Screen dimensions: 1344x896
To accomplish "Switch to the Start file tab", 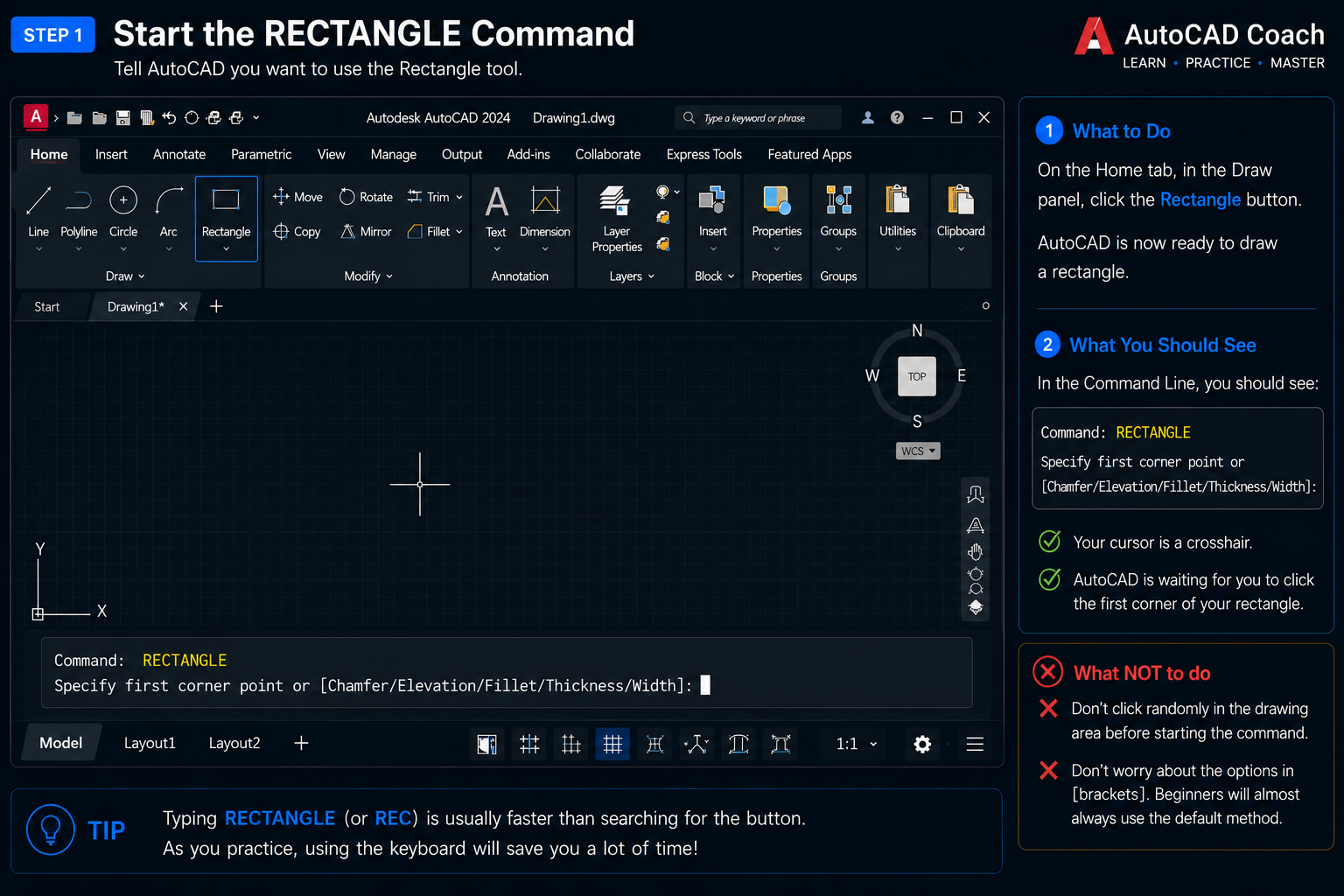I will [47, 307].
